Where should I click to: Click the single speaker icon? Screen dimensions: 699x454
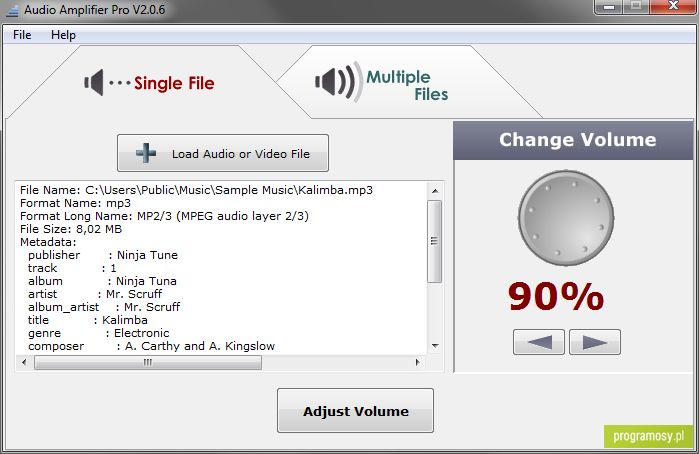[94, 83]
